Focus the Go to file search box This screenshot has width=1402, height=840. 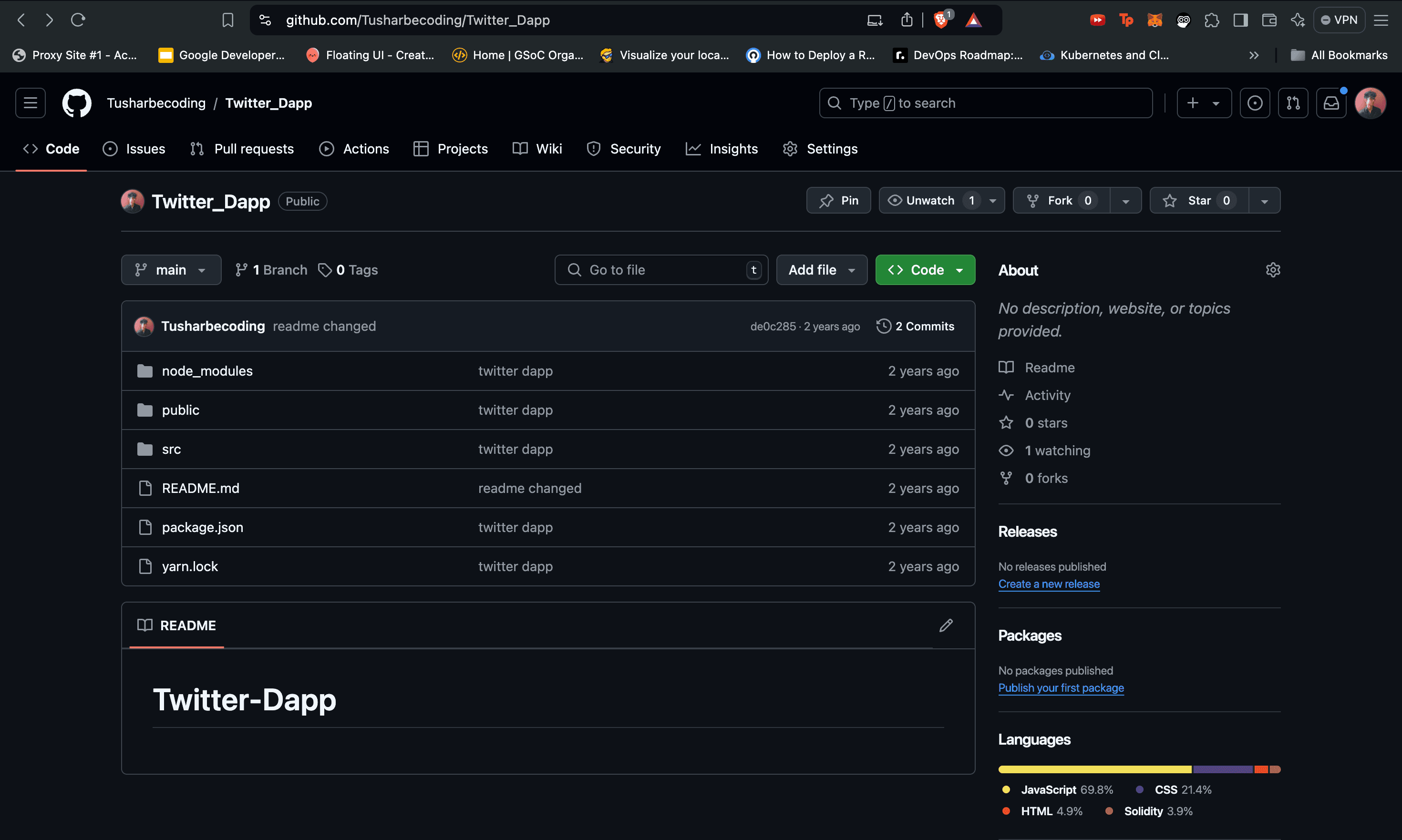[661, 270]
